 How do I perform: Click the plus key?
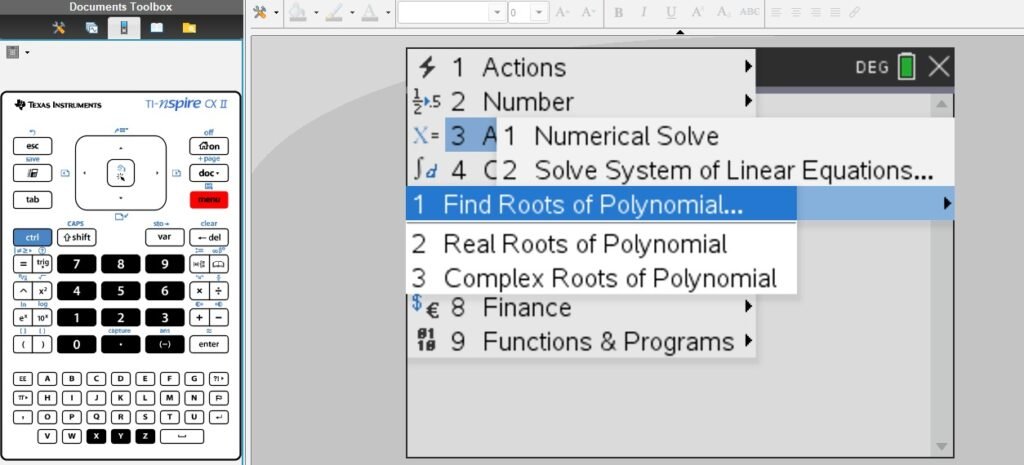point(199,317)
